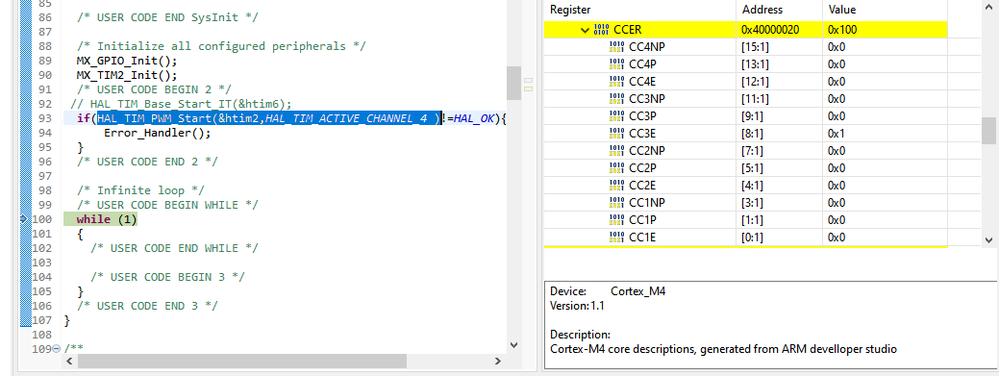The image size is (999, 376).
Task: Click the CC1E bitfield icon
Action: coord(617,237)
